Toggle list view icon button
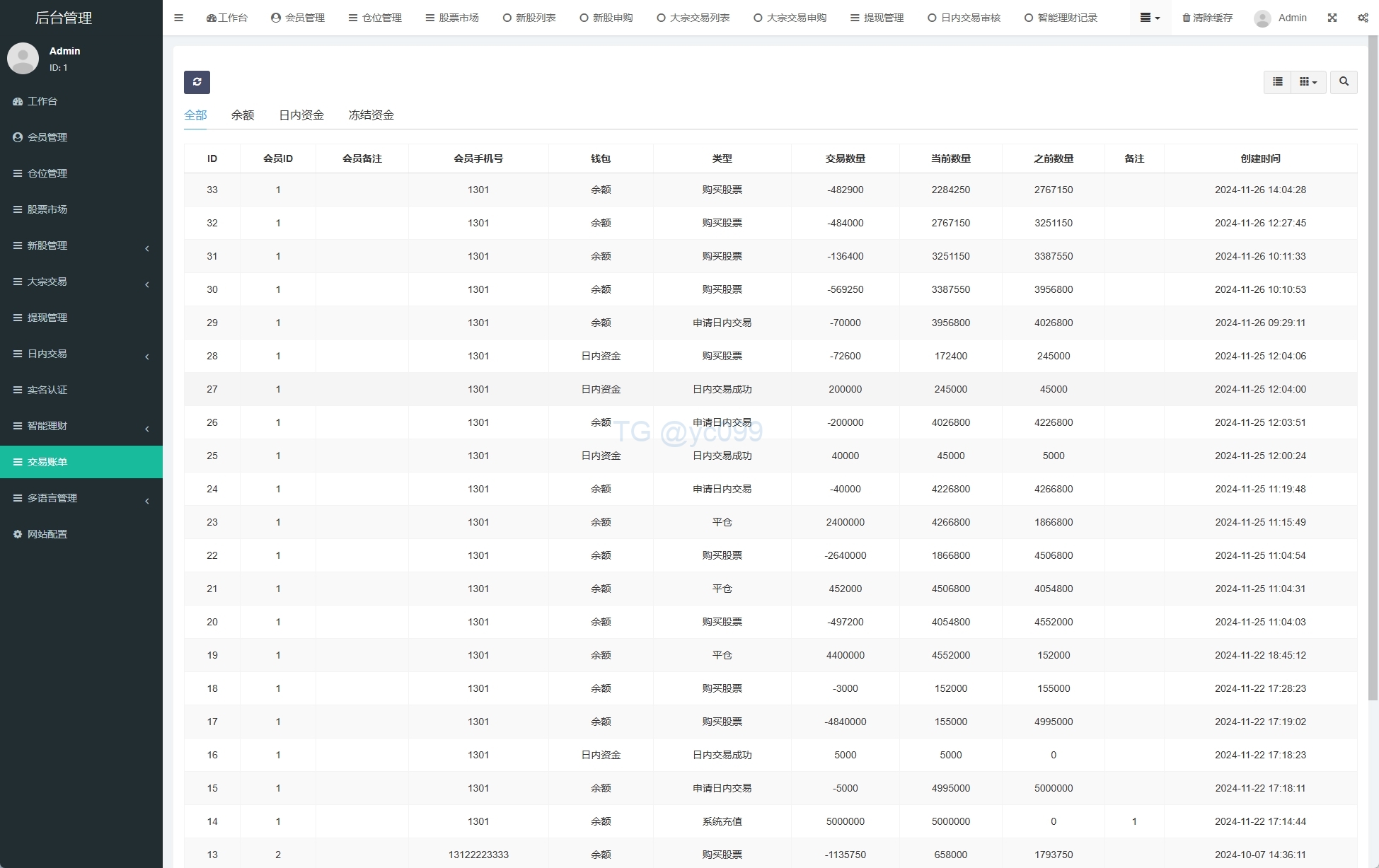 coord(1277,82)
